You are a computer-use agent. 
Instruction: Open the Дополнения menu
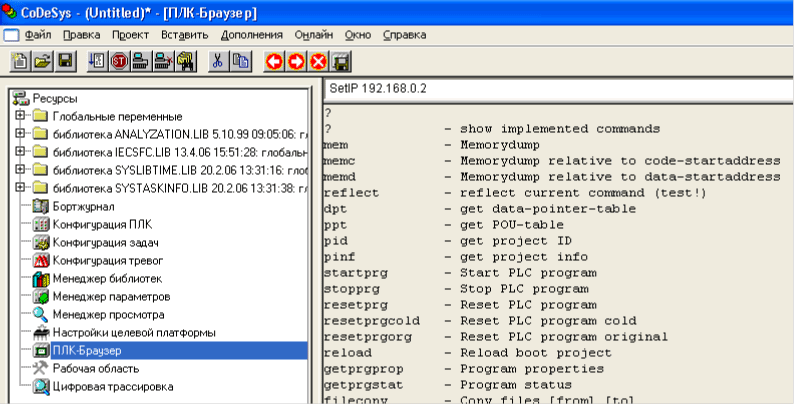252,35
